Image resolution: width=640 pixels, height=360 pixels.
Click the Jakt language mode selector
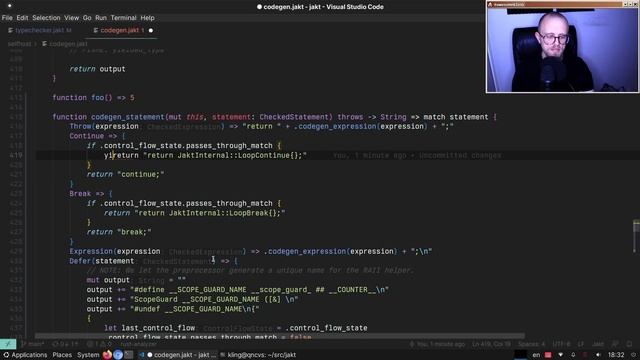(x=598, y=344)
